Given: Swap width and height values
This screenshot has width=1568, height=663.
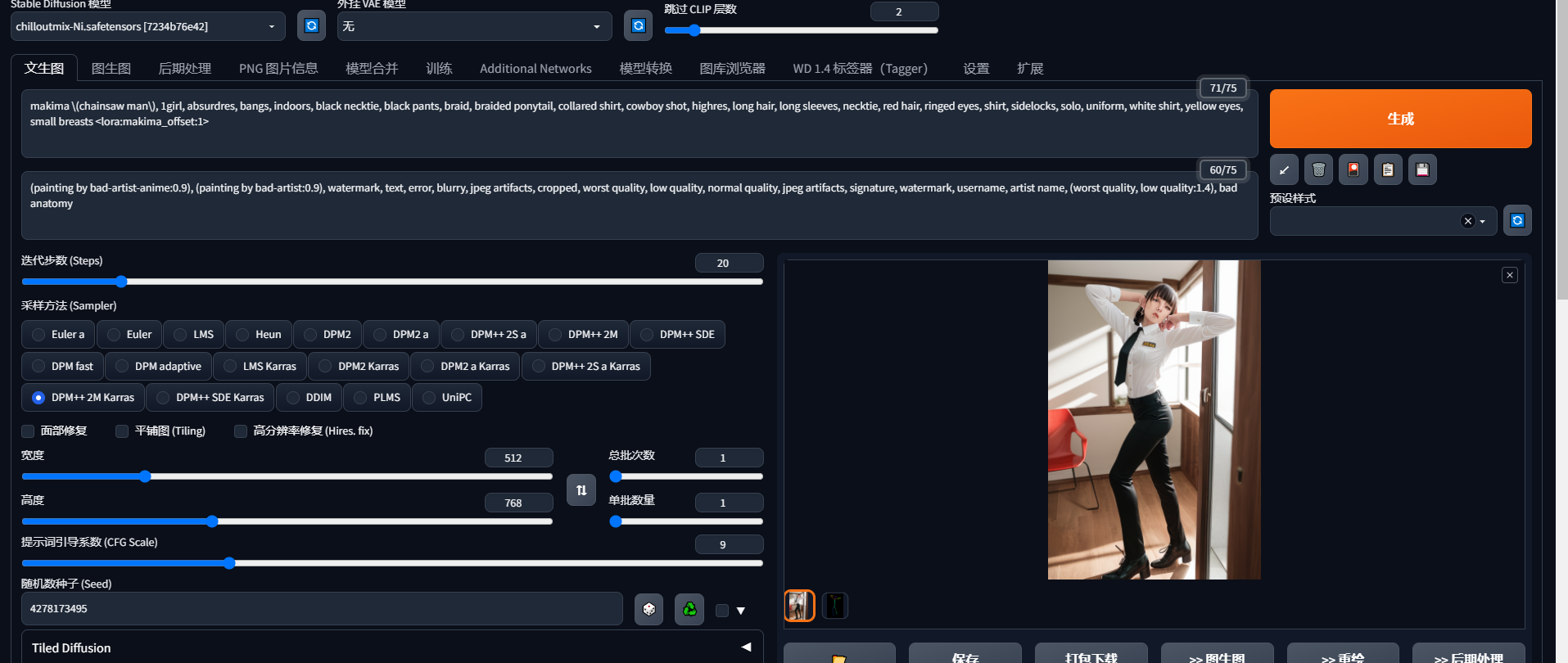Looking at the screenshot, I should pos(581,490).
